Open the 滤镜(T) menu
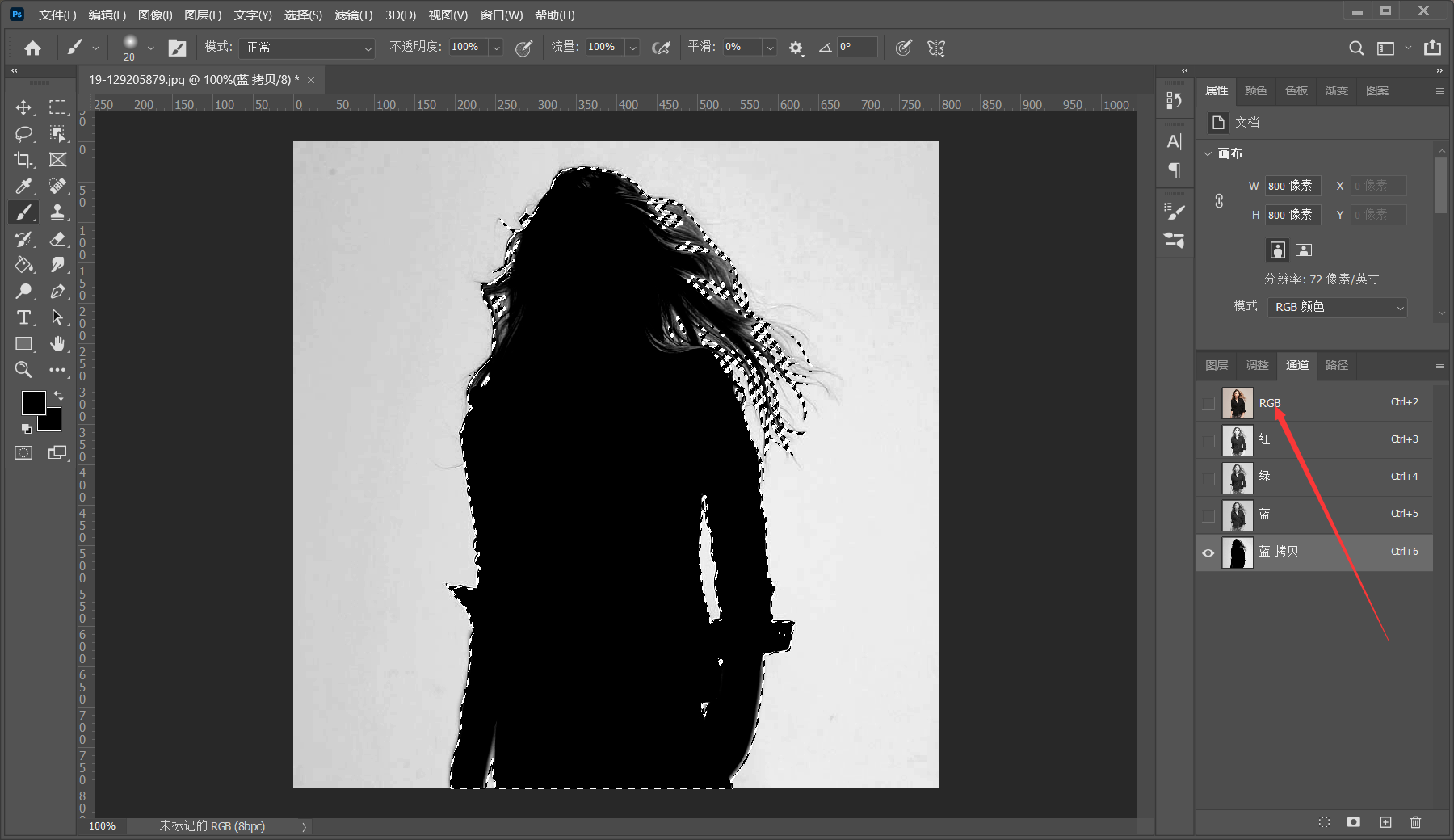This screenshot has height=840, width=1454. tap(354, 15)
